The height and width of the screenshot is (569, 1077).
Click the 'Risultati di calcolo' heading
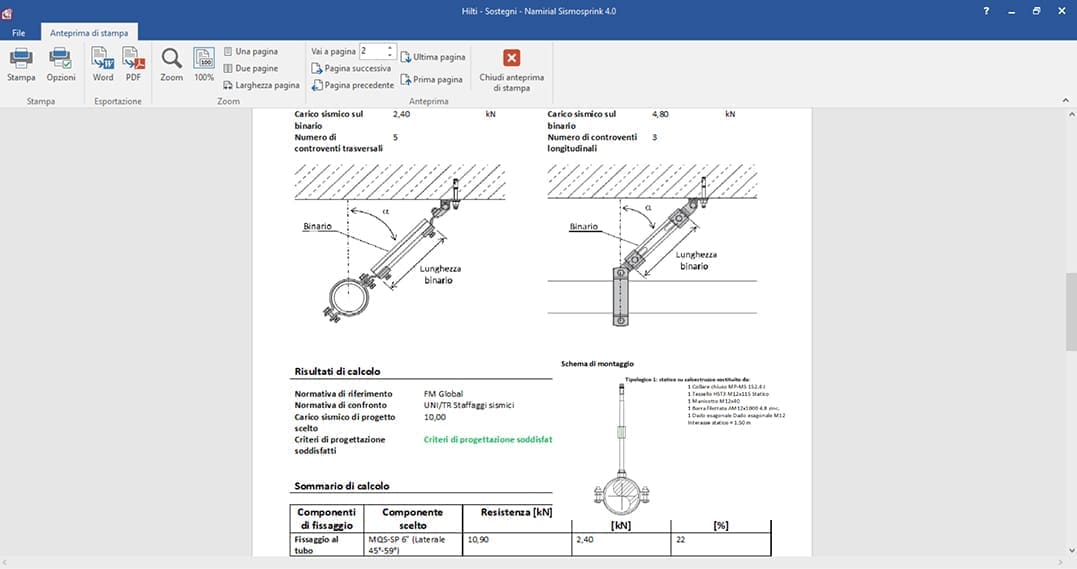click(x=337, y=371)
